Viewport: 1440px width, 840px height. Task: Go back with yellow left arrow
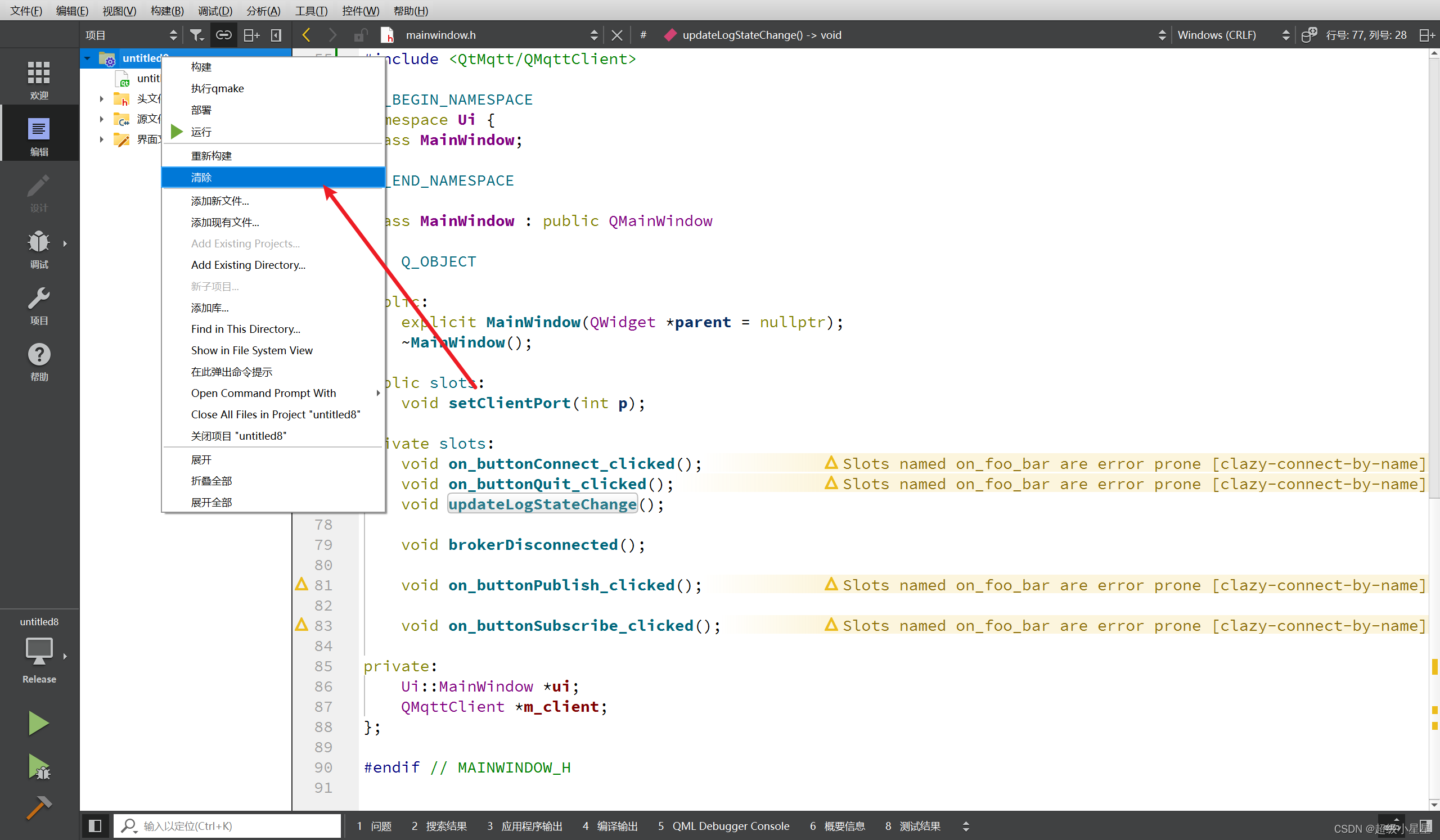[307, 35]
